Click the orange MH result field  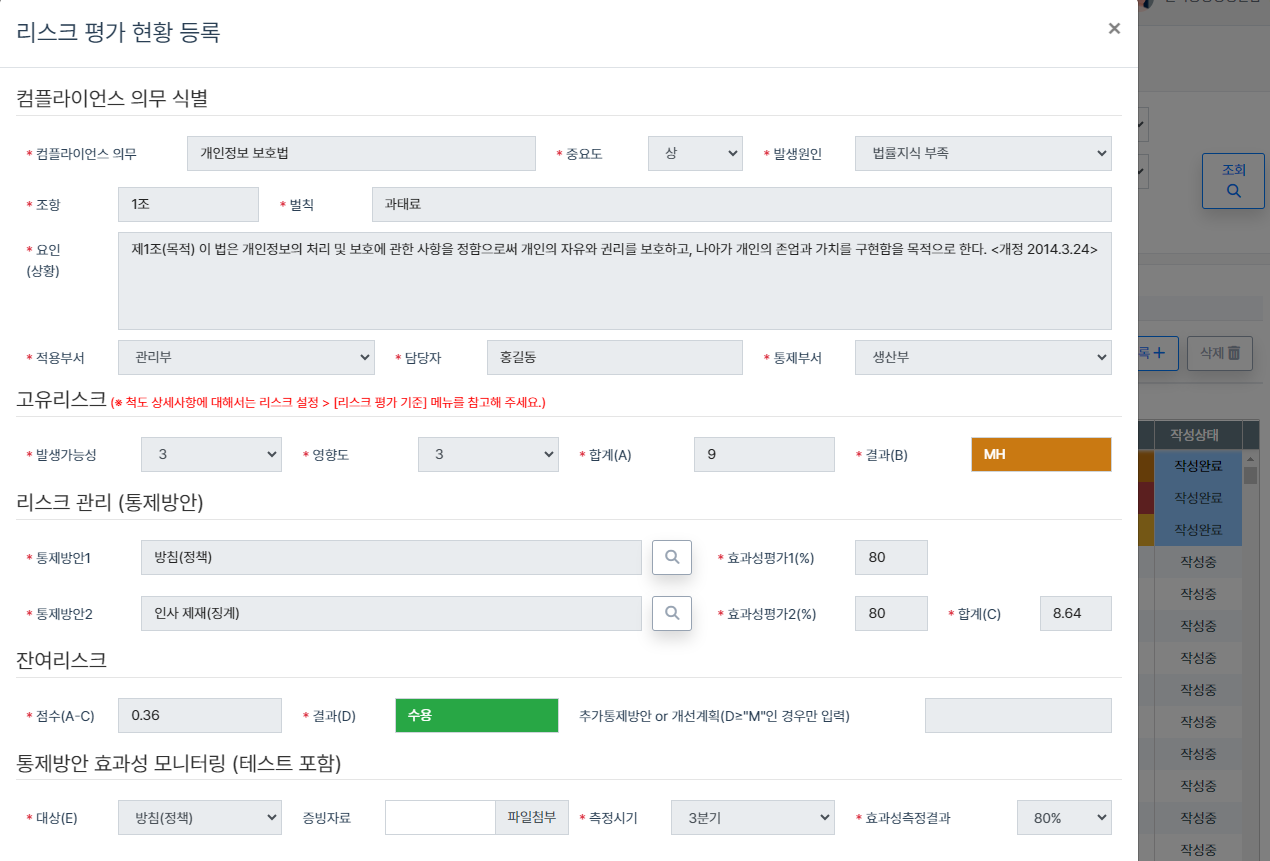pos(1040,455)
